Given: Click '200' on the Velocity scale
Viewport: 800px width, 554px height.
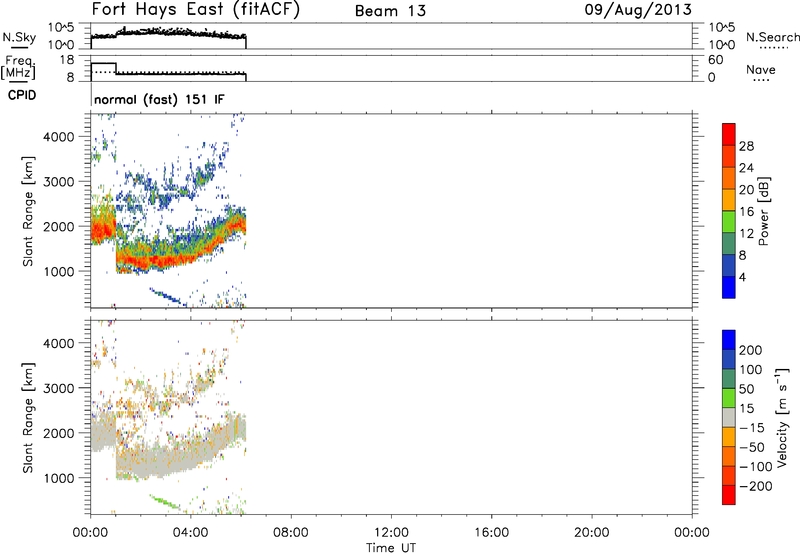Looking at the screenshot, I should [751, 350].
